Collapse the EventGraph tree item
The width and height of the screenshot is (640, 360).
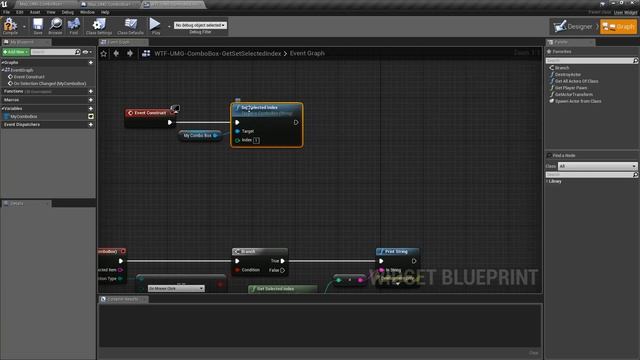tap(3, 70)
